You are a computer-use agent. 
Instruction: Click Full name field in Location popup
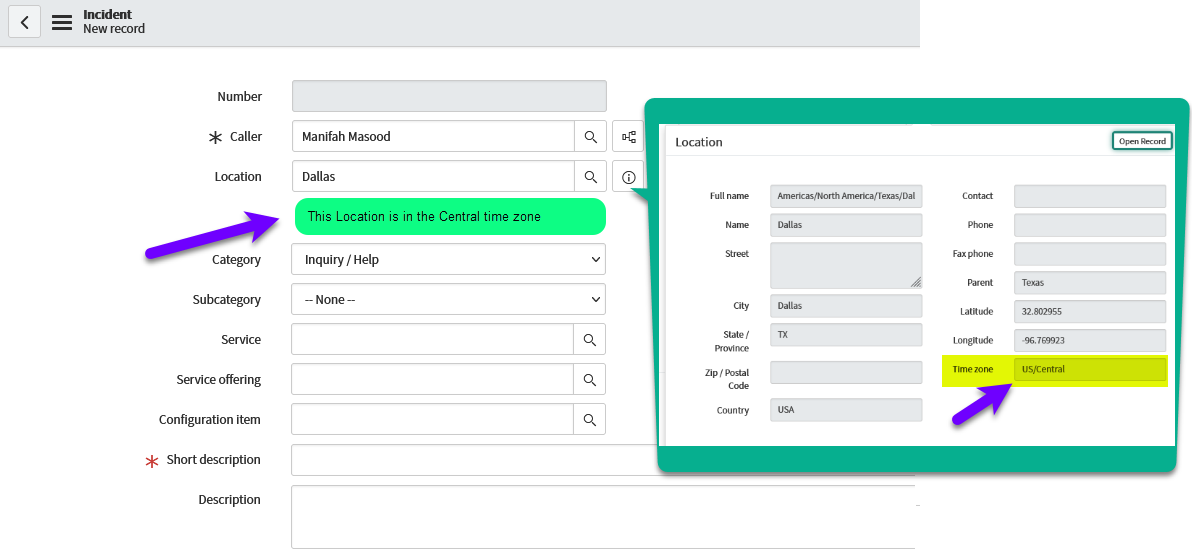[x=846, y=195]
